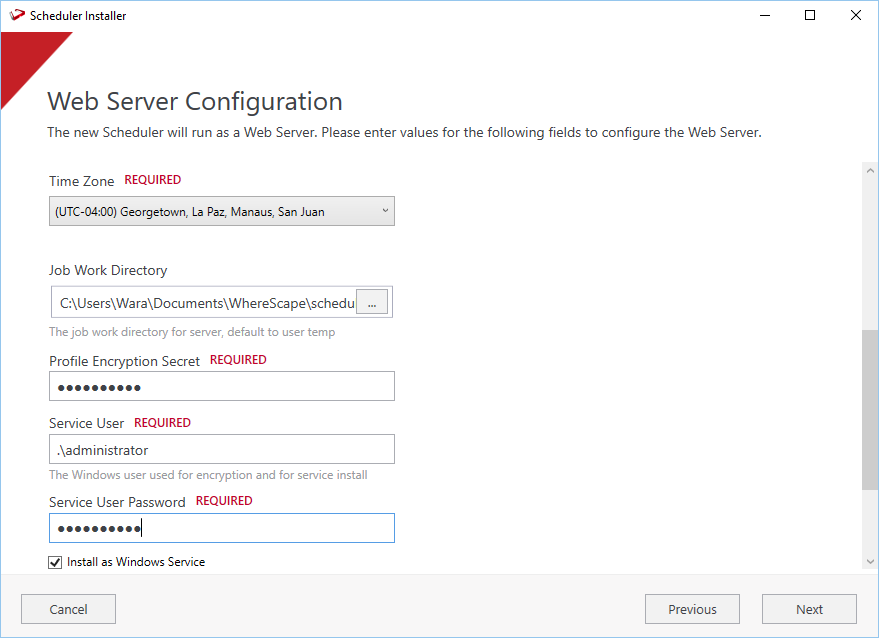Screen dimensions: 879x638
Task: Focus the Job Work Directory path field
Action: pyautogui.click(x=205, y=303)
